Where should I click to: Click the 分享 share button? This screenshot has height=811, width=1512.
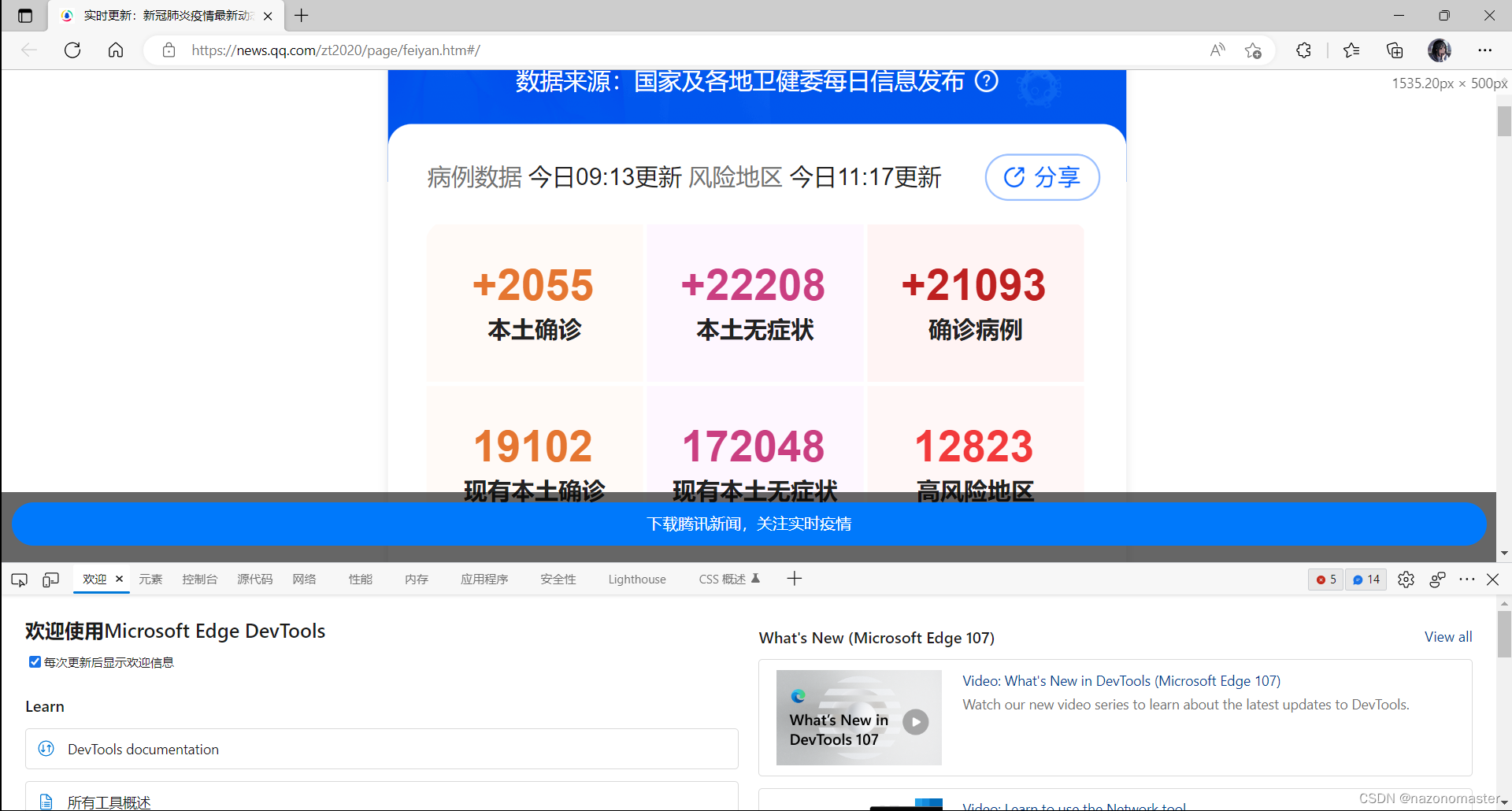[1042, 177]
